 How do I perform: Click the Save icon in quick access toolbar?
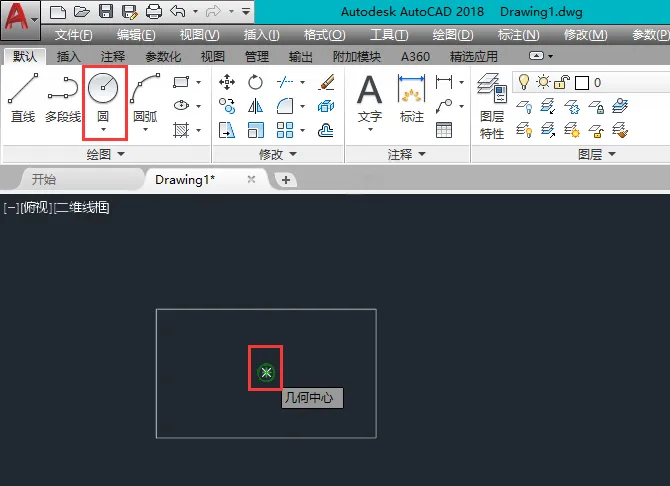tap(105, 12)
